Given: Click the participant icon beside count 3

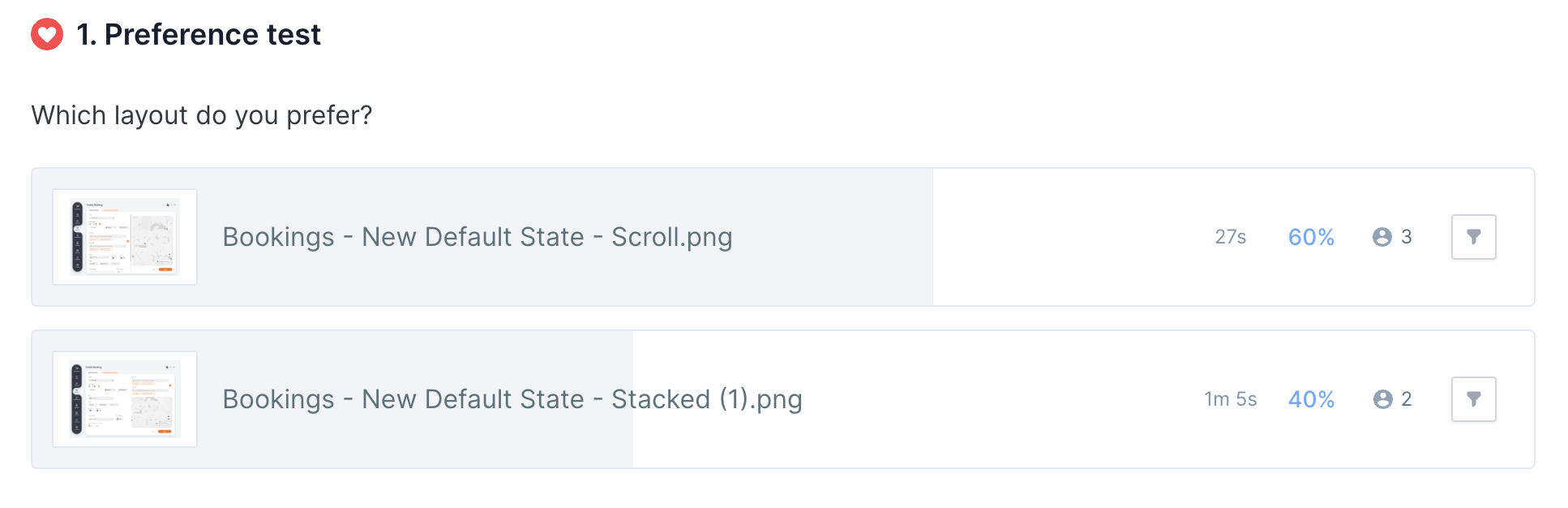Looking at the screenshot, I should [x=1382, y=237].
